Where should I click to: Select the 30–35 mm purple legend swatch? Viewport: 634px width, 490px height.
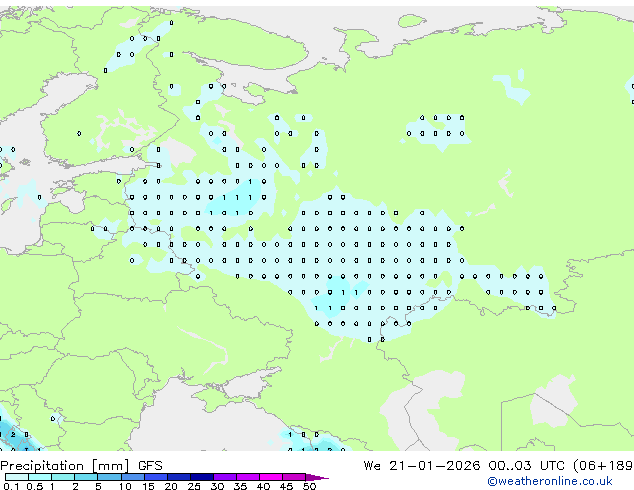(225, 477)
